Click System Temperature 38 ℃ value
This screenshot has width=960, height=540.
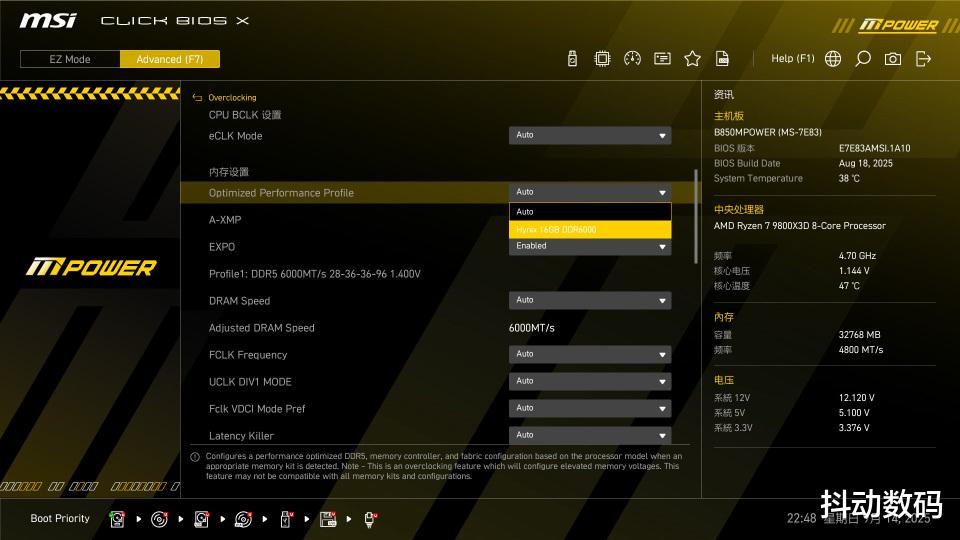point(849,179)
